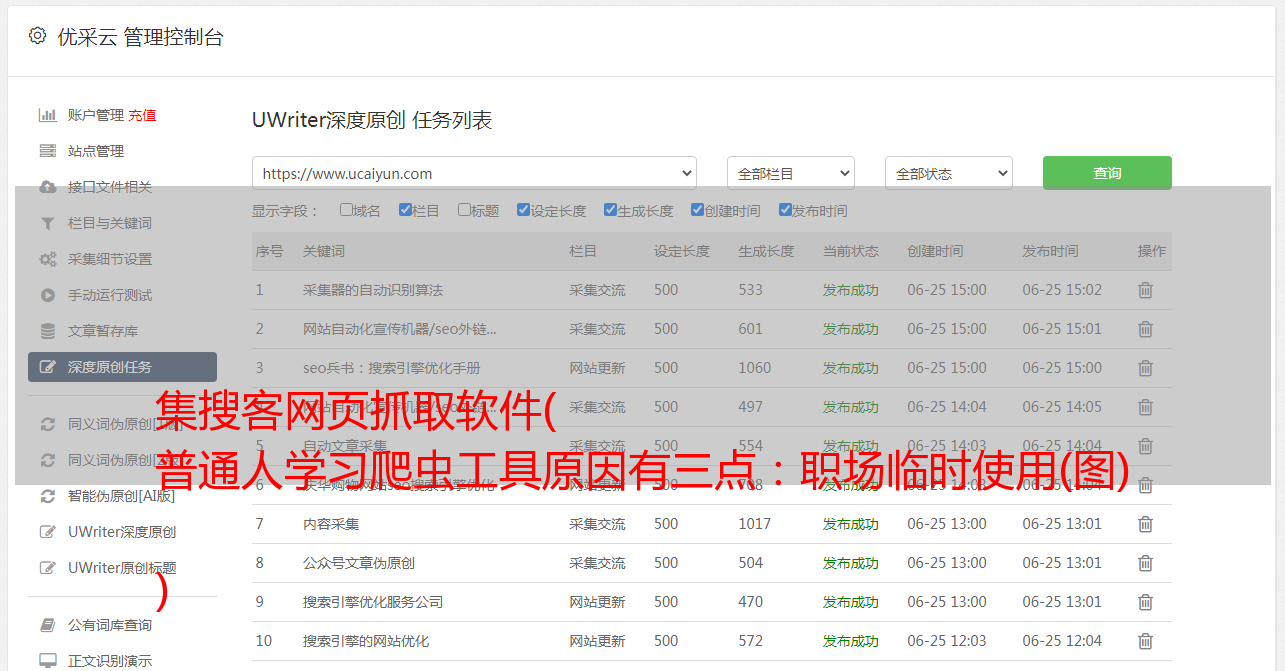Open 手动运行测试 sidebar link
Viewport: 1285px width, 671px height.
coord(110,295)
